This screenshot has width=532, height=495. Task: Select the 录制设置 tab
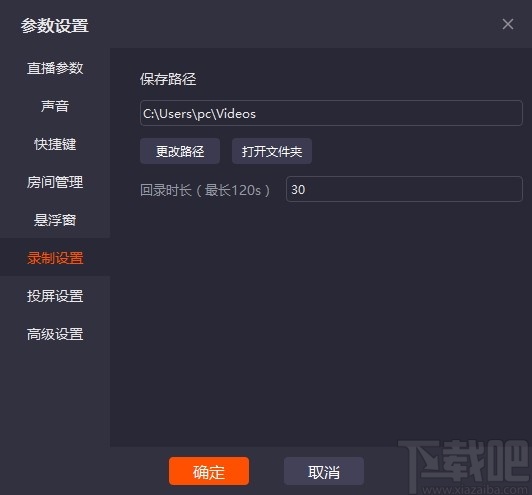(x=55, y=258)
